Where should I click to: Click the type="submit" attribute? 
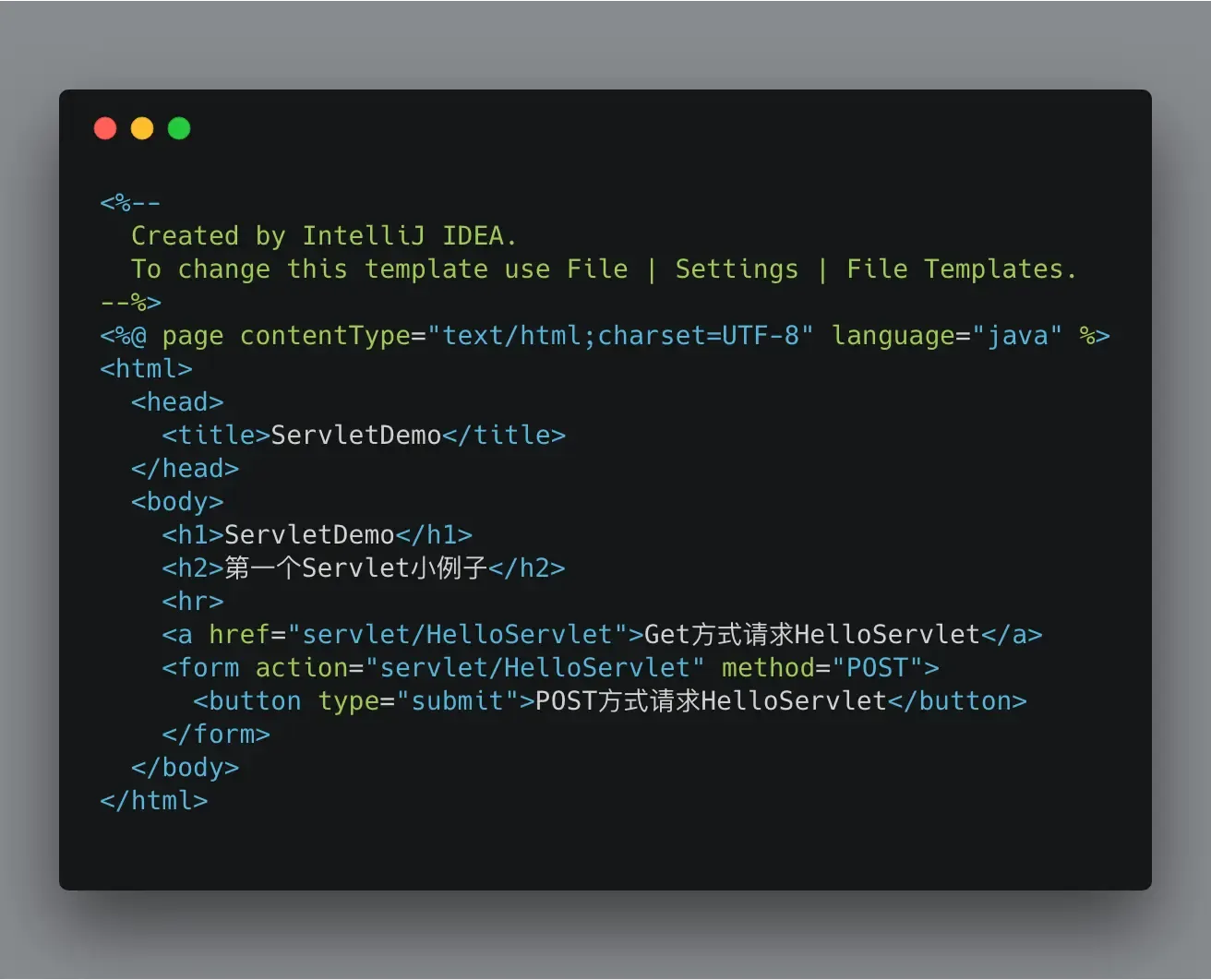[x=418, y=701]
